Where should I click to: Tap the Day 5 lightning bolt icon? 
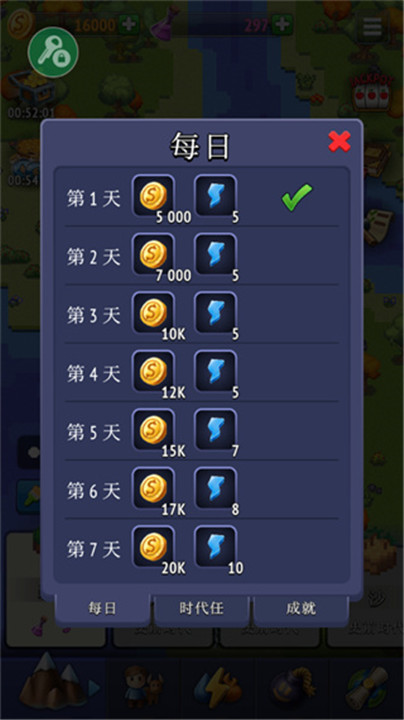[x=216, y=430]
